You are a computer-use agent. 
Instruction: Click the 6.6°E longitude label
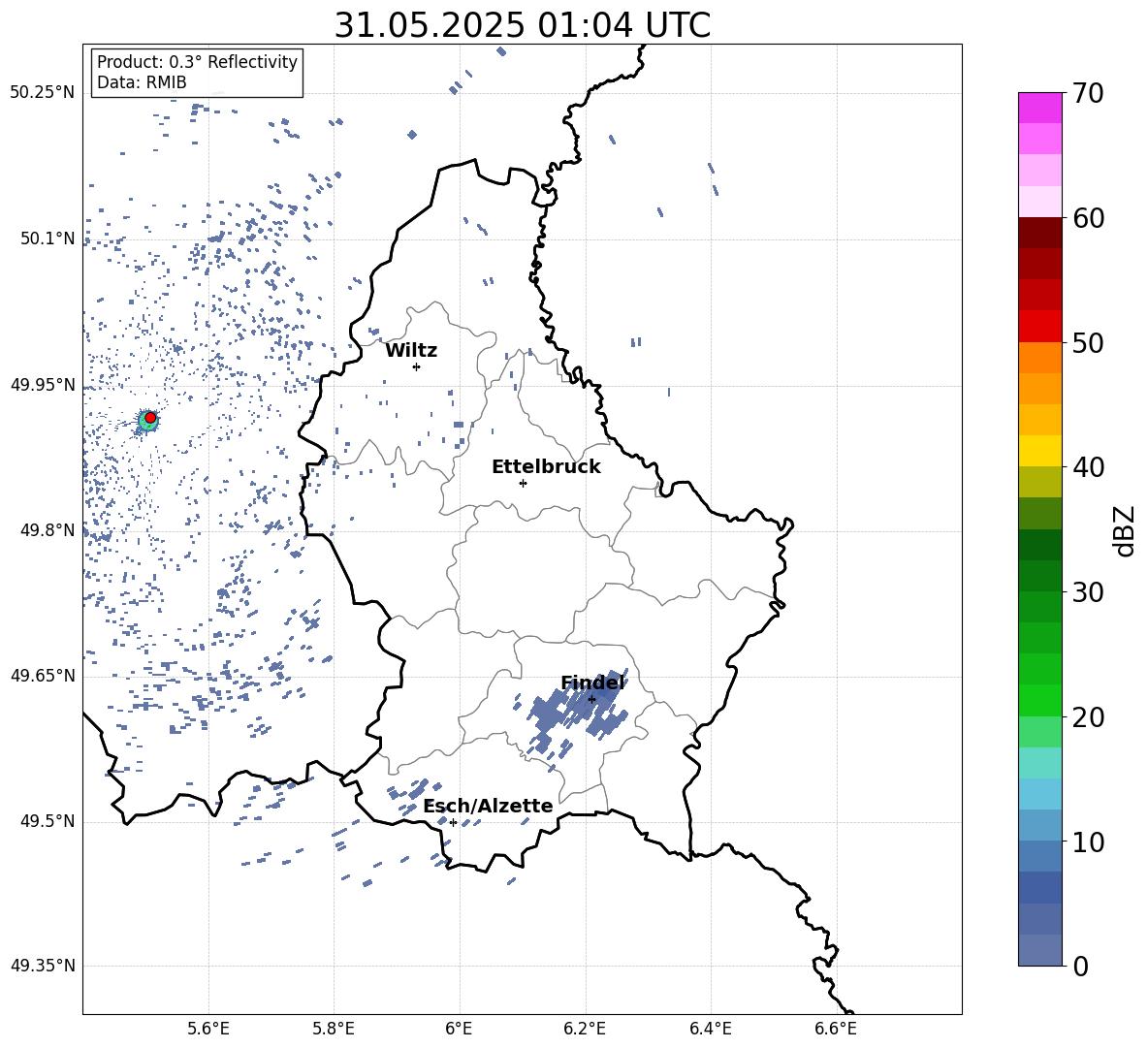coord(836,1029)
